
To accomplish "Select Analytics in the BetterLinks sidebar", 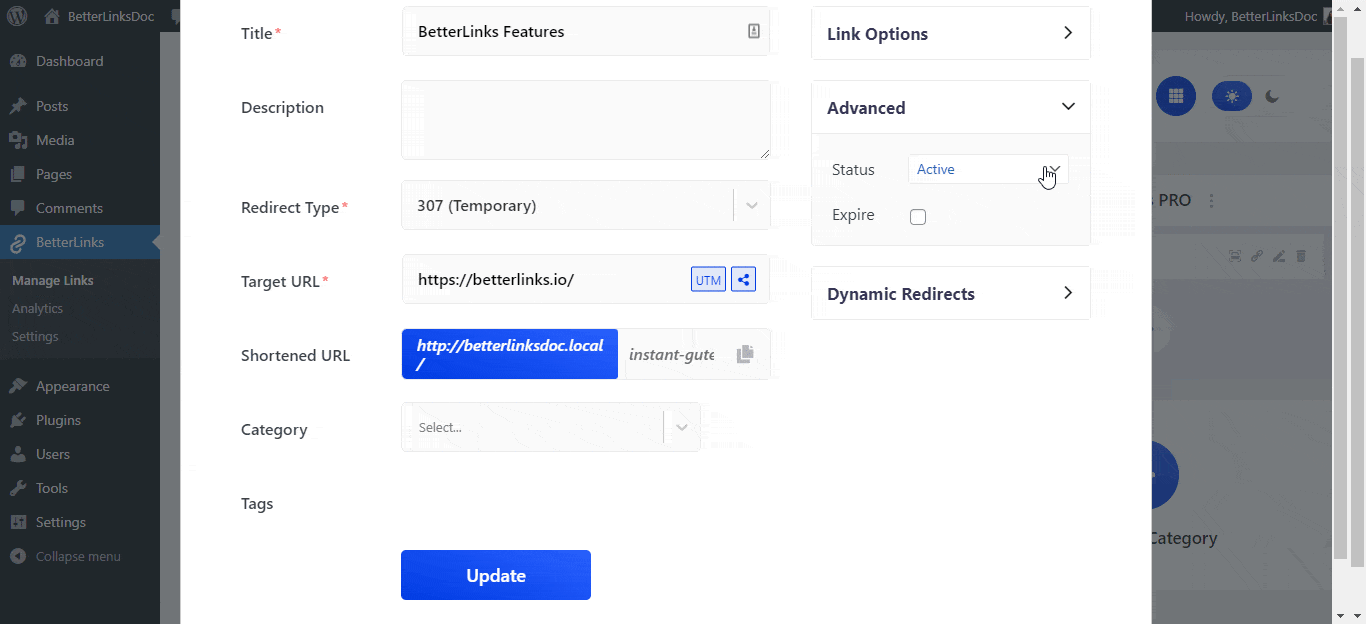I will click(x=37, y=308).
